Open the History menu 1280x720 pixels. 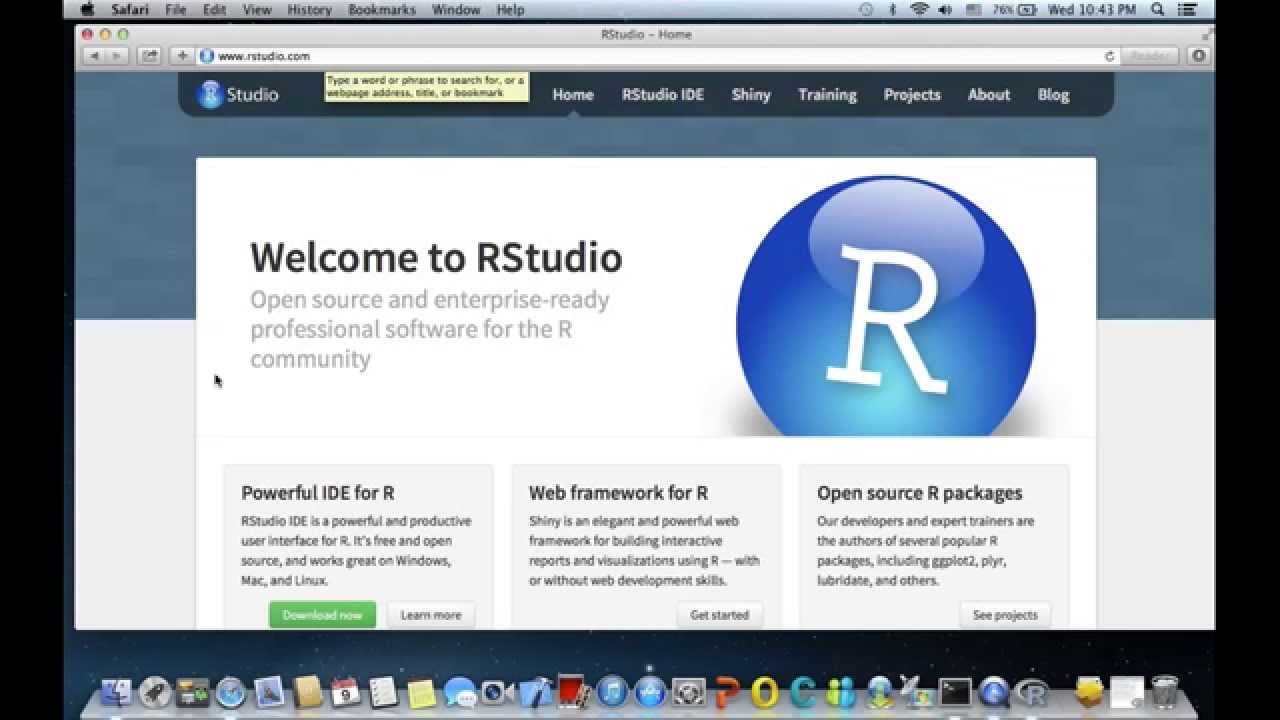coord(309,9)
